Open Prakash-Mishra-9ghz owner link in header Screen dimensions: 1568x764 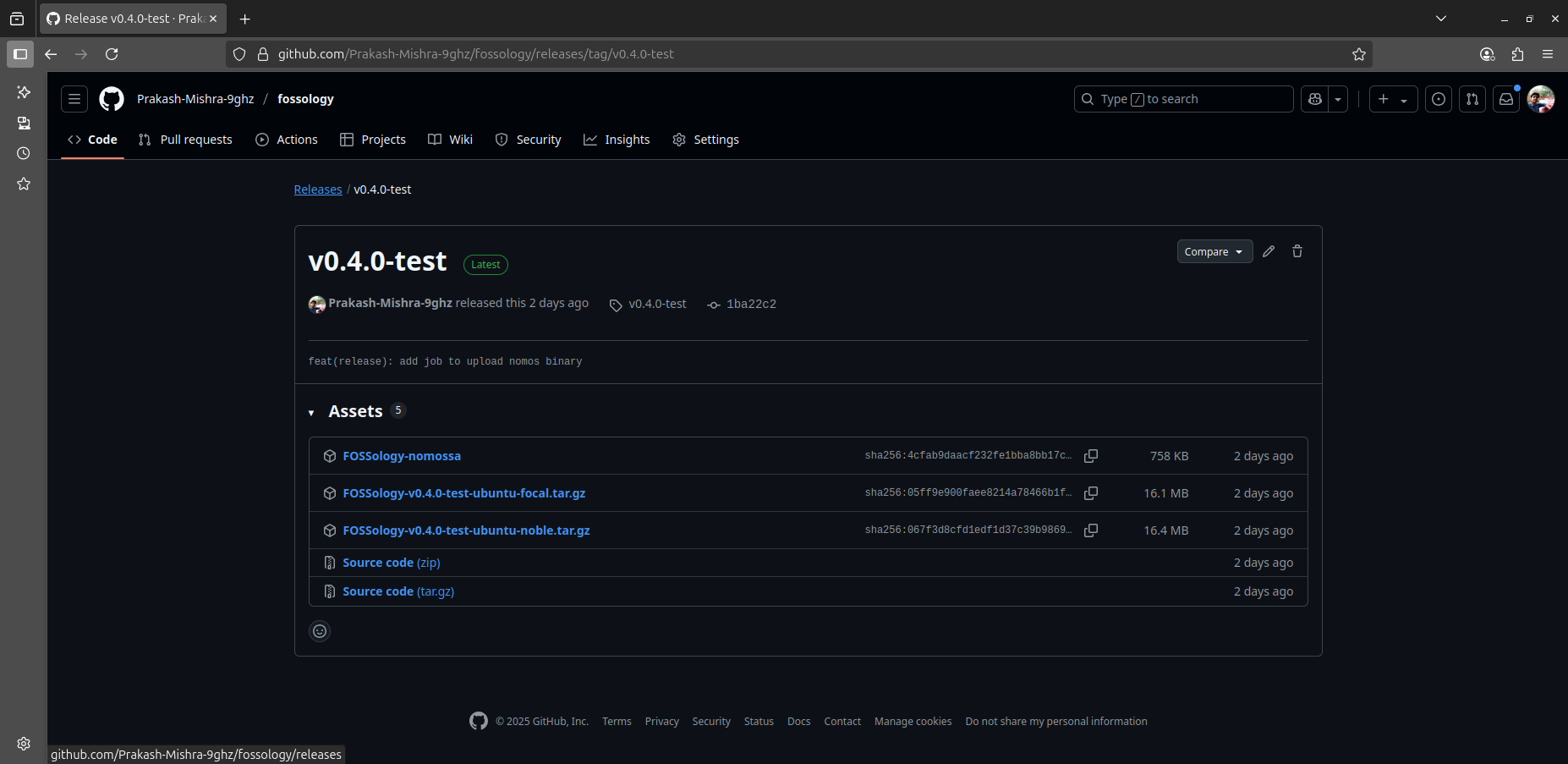195,99
